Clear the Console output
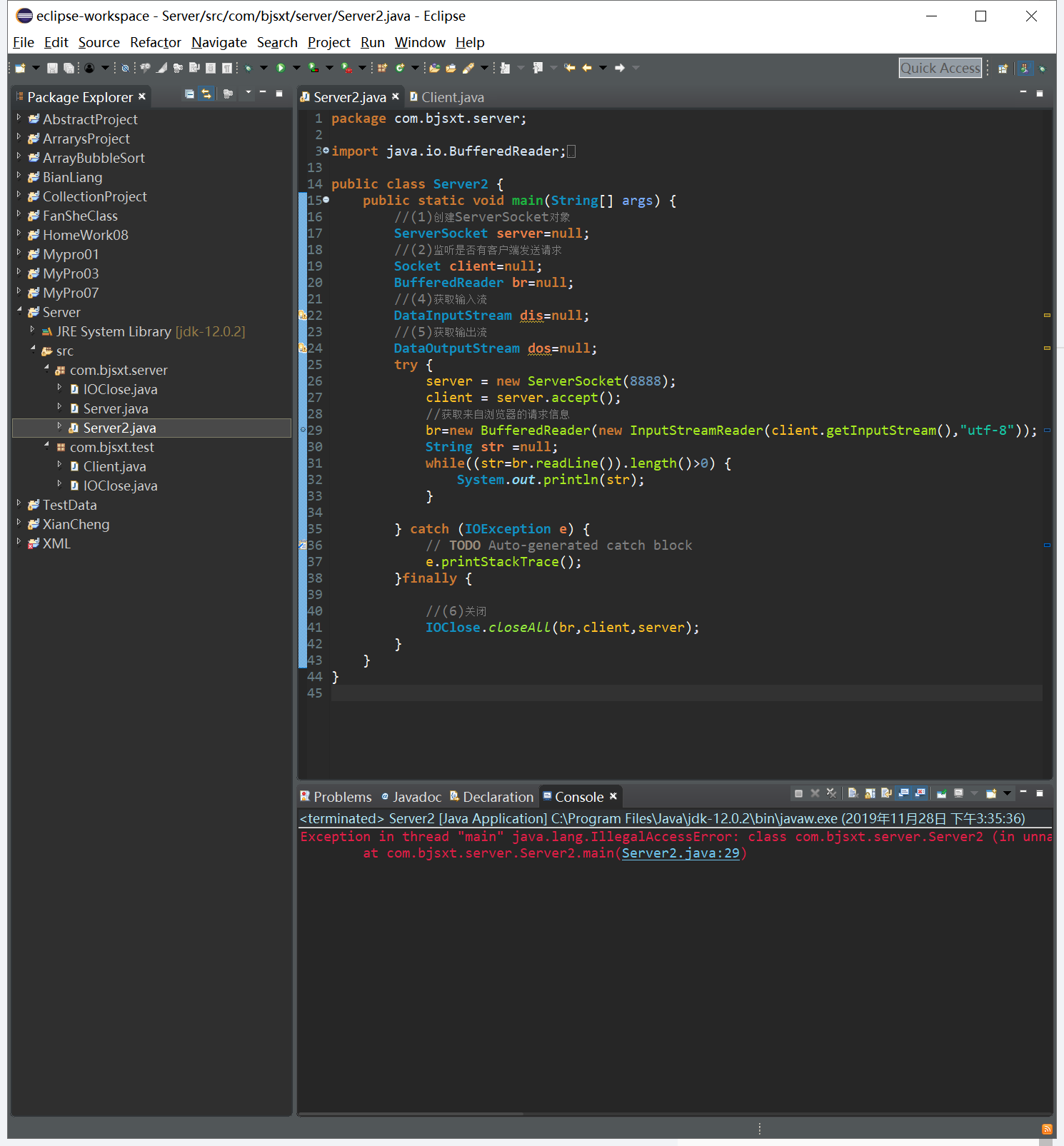This screenshot has width=1064, height=1146. click(x=853, y=793)
